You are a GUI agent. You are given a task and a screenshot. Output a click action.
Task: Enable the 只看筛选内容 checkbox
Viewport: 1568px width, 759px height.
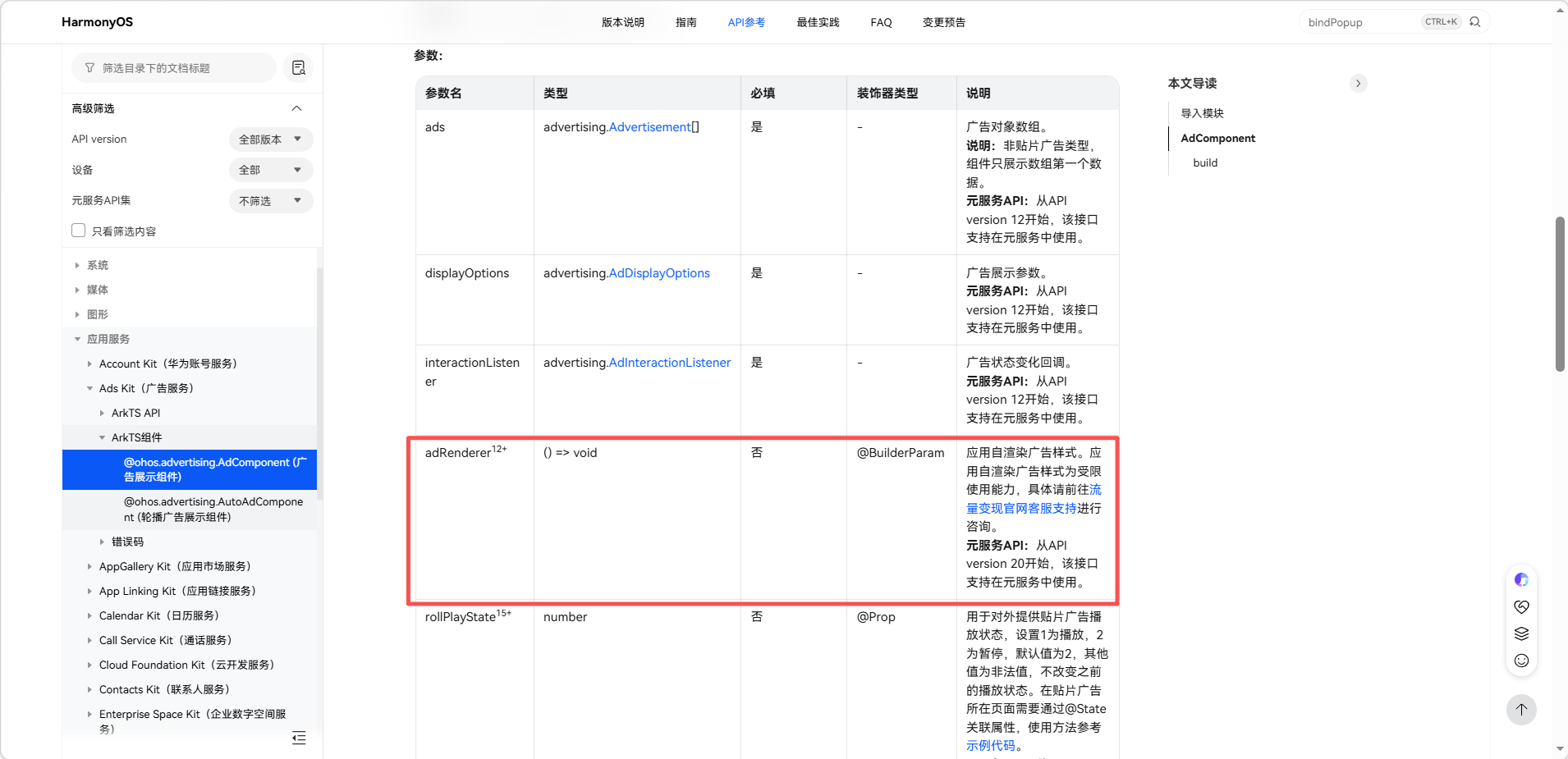point(79,231)
